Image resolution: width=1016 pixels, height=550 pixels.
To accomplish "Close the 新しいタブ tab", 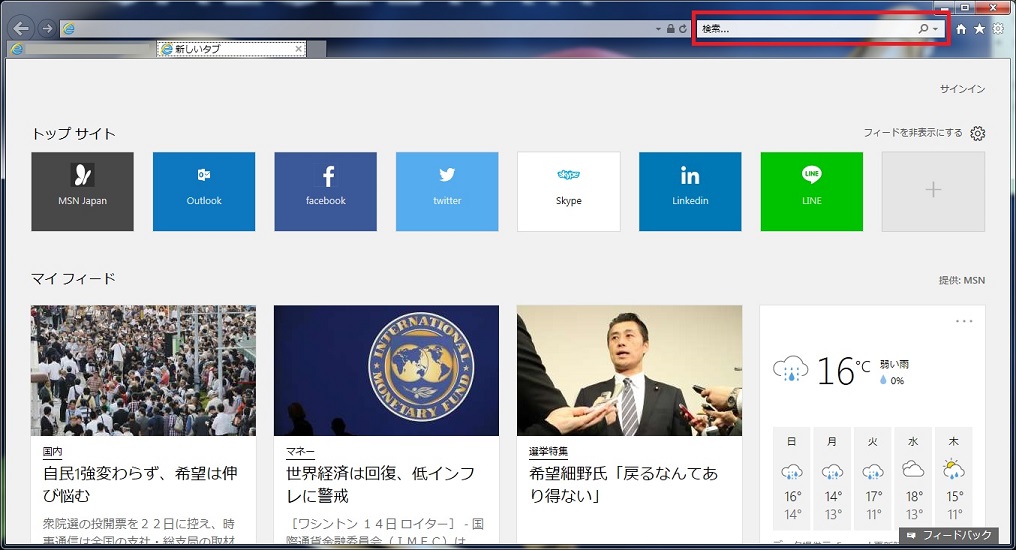I will tap(298, 49).
